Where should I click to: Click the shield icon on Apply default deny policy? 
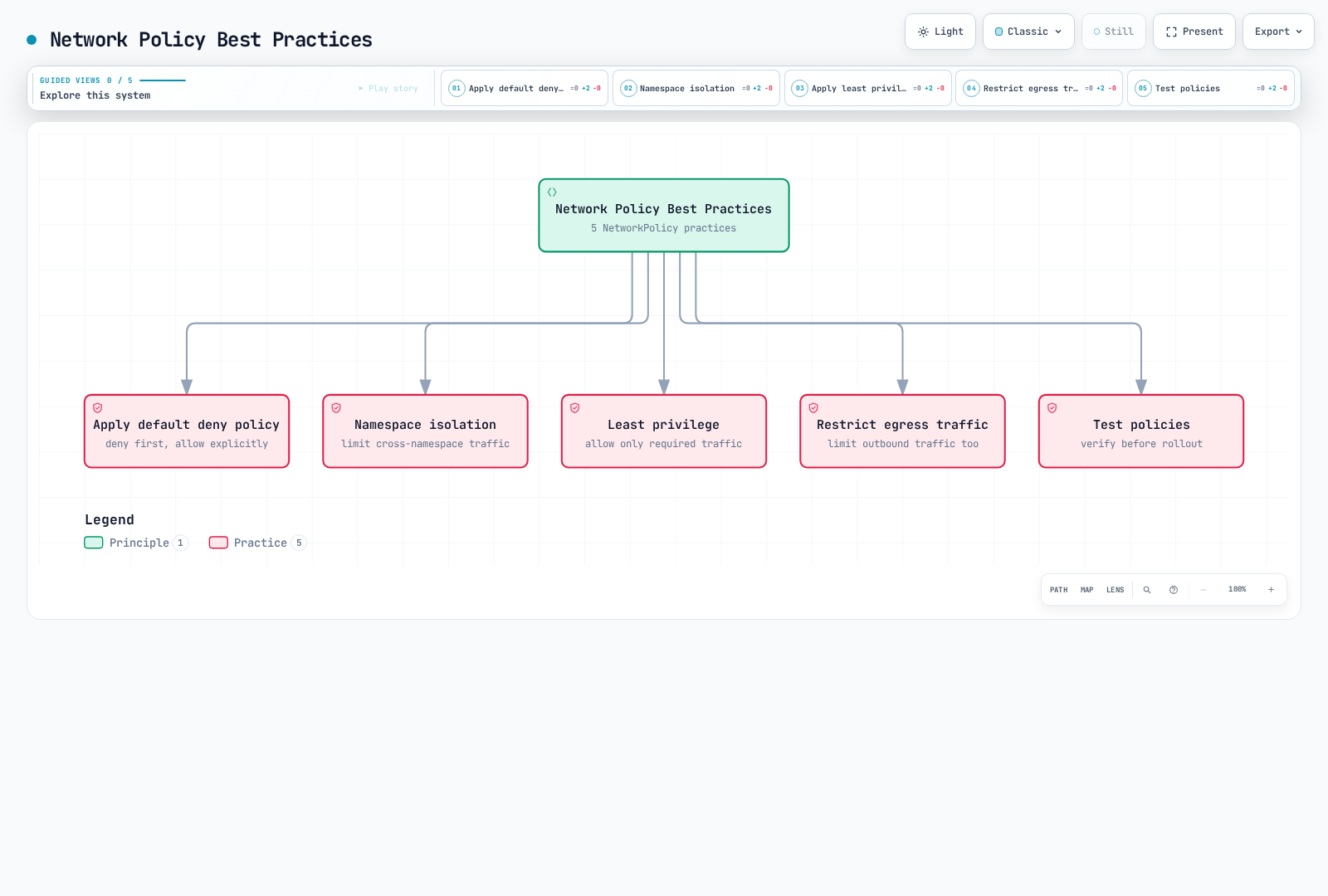click(x=98, y=408)
